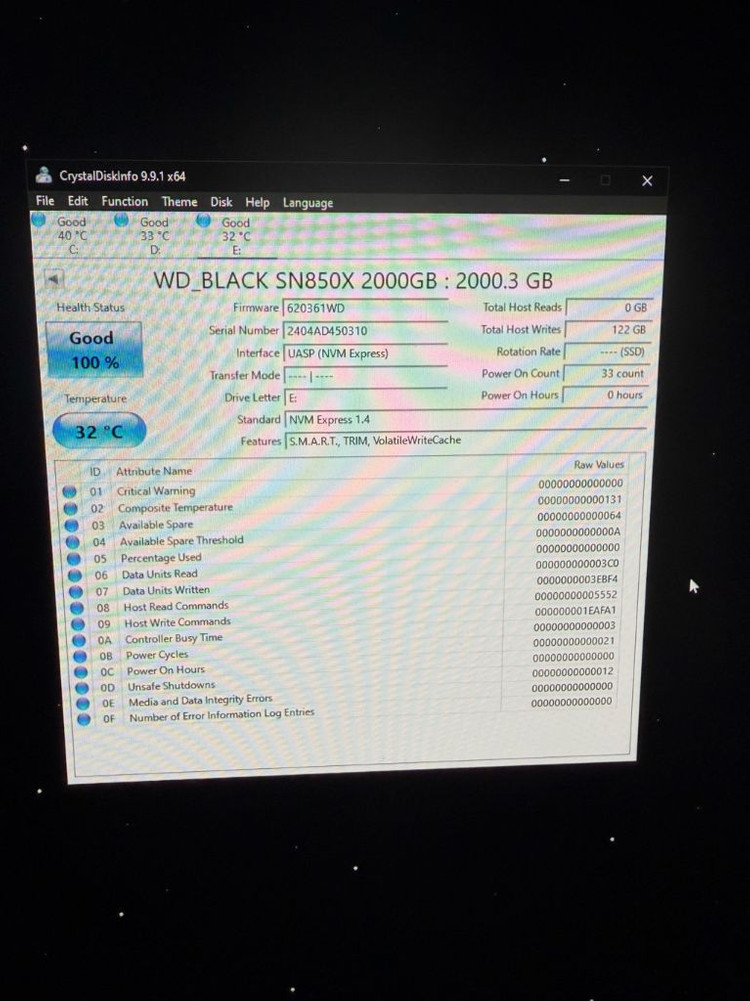The height and width of the screenshot is (1001, 750).
Task: Click the Transfer Mode field
Action: [366, 375]
